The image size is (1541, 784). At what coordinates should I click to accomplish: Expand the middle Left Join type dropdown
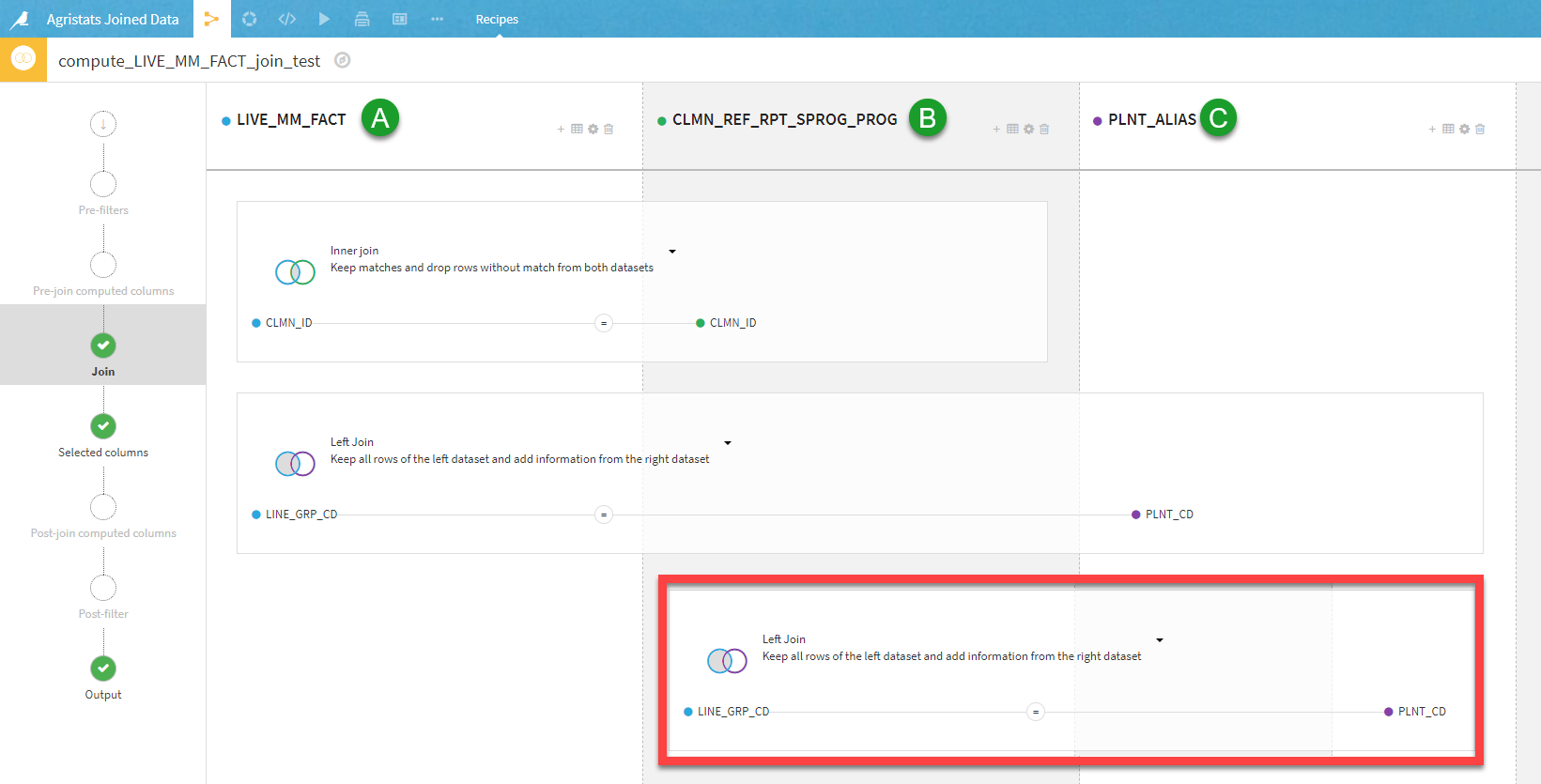728,443
